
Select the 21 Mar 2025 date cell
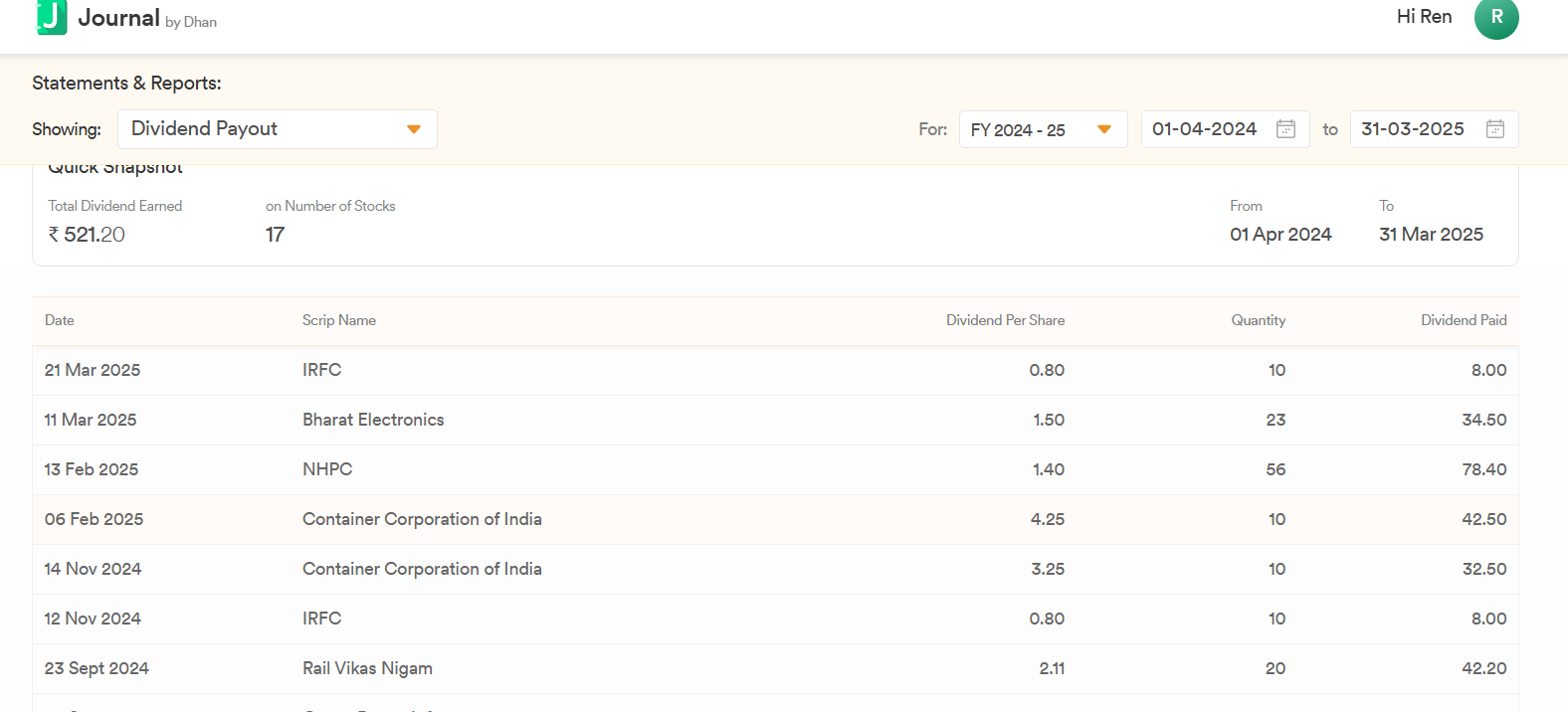pos(93,370)
